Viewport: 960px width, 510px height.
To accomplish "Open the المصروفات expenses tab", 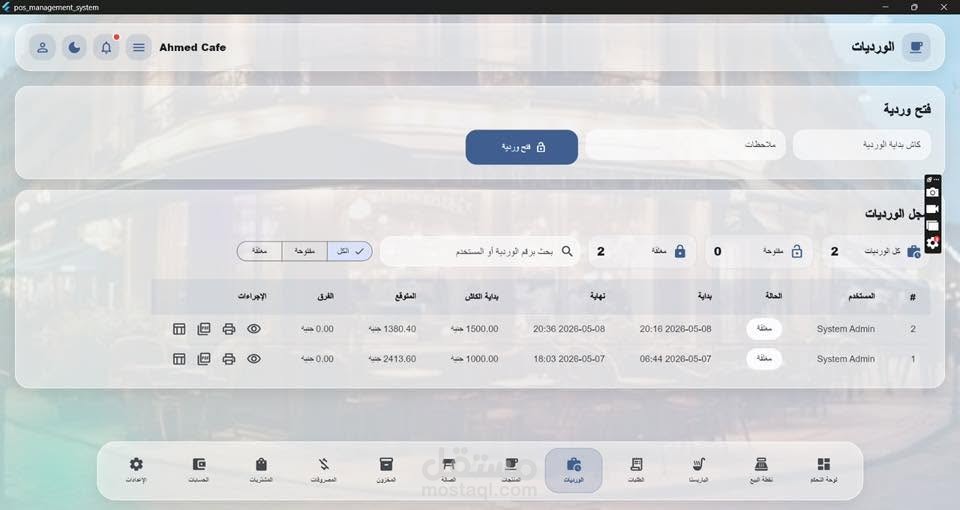I will click(x=324, y=470).
